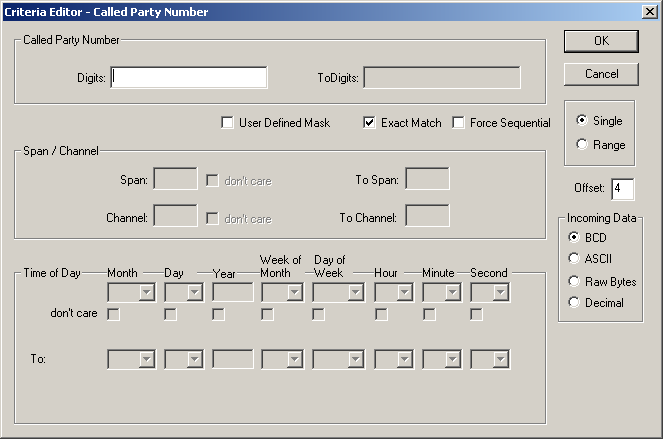Screen dimensions: 663x439
Task: Tick the don't care checkbox under Month
Action: (114, 315)
